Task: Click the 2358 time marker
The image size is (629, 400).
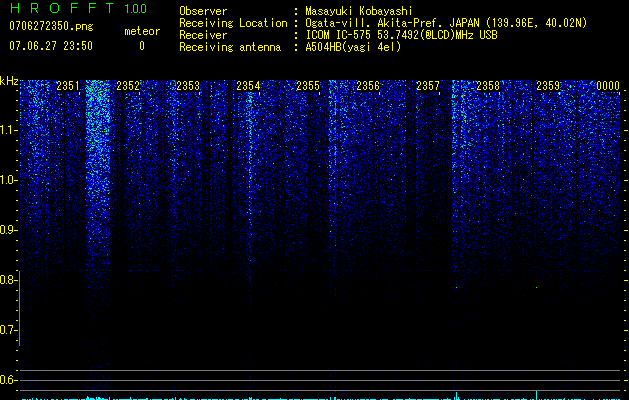Action: pos(488,86)
